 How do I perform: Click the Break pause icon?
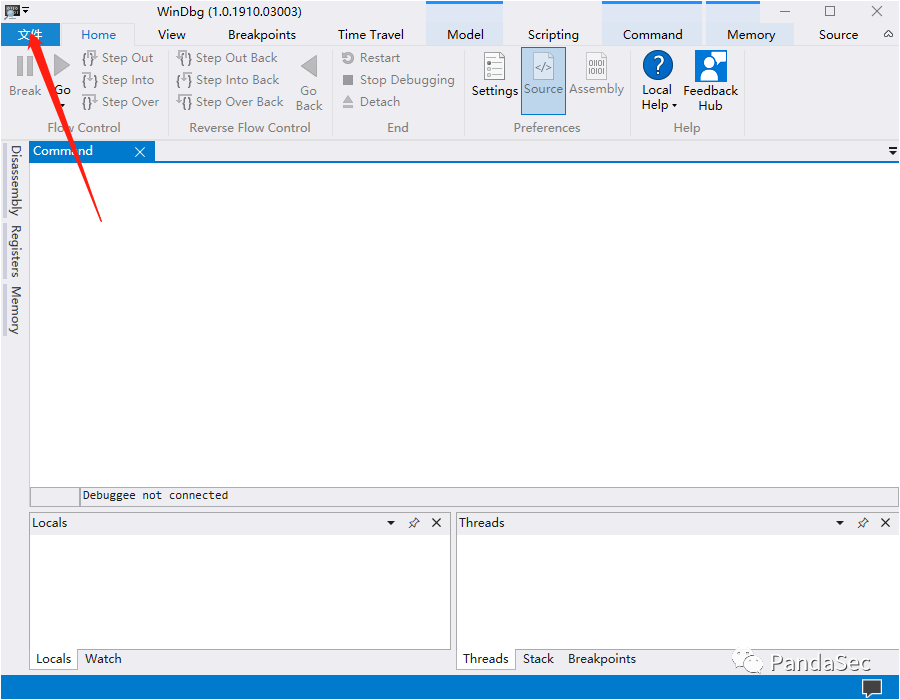coord(25,67)
